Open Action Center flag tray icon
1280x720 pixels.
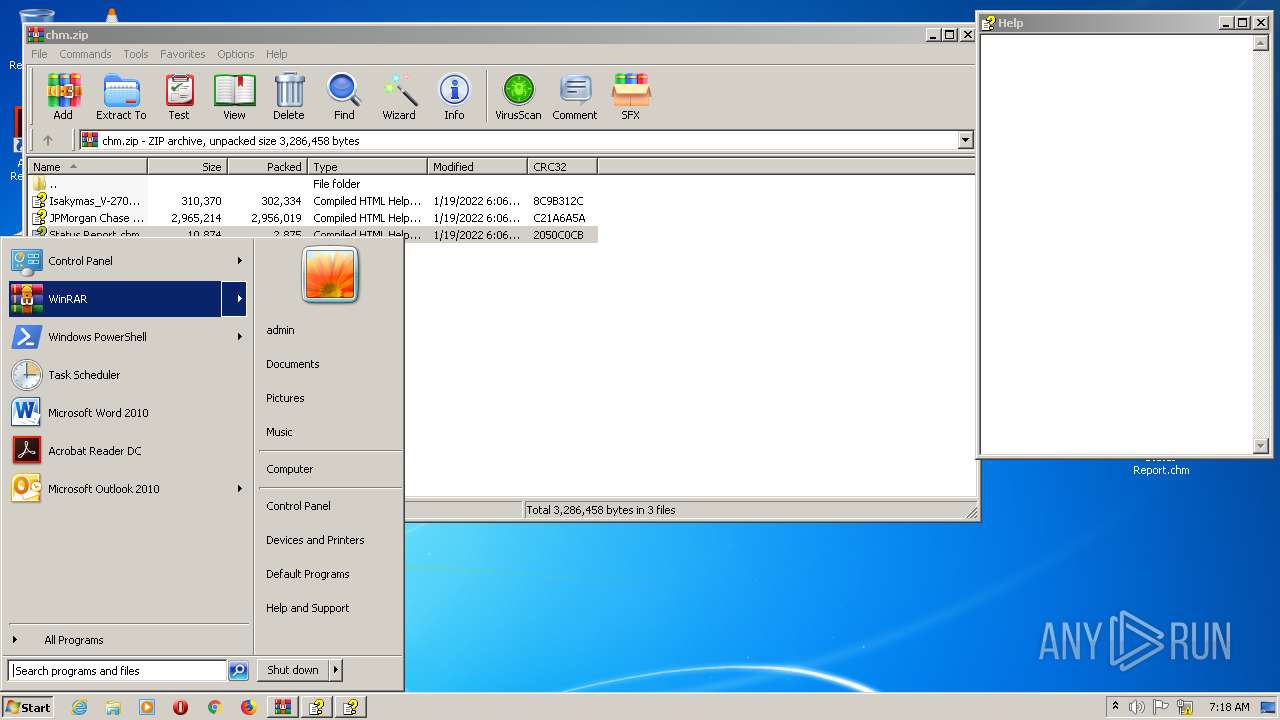(1161, 707)
